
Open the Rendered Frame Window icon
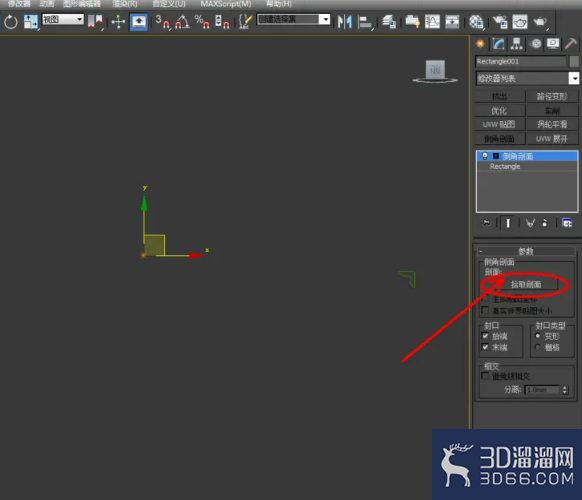click(x=520, y=22)
